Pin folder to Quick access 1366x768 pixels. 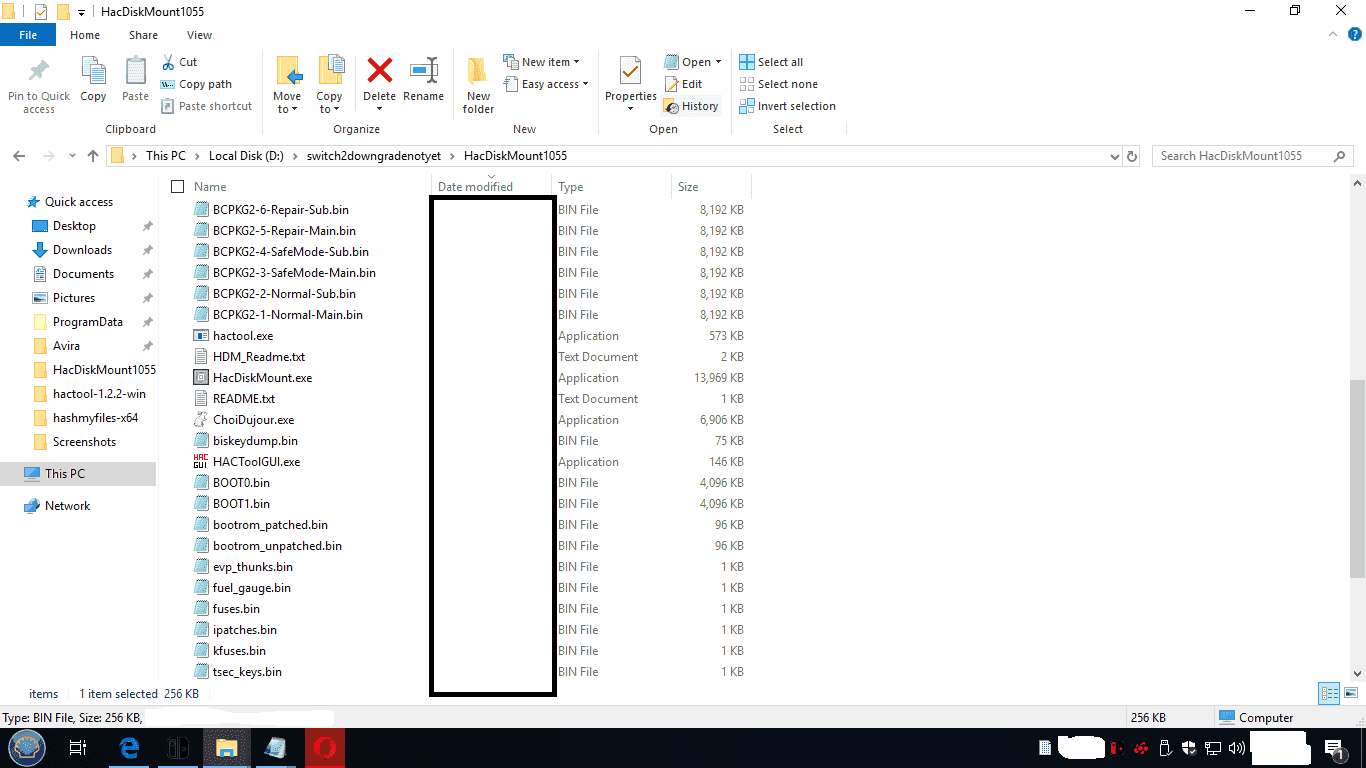(x=39, y=85)
